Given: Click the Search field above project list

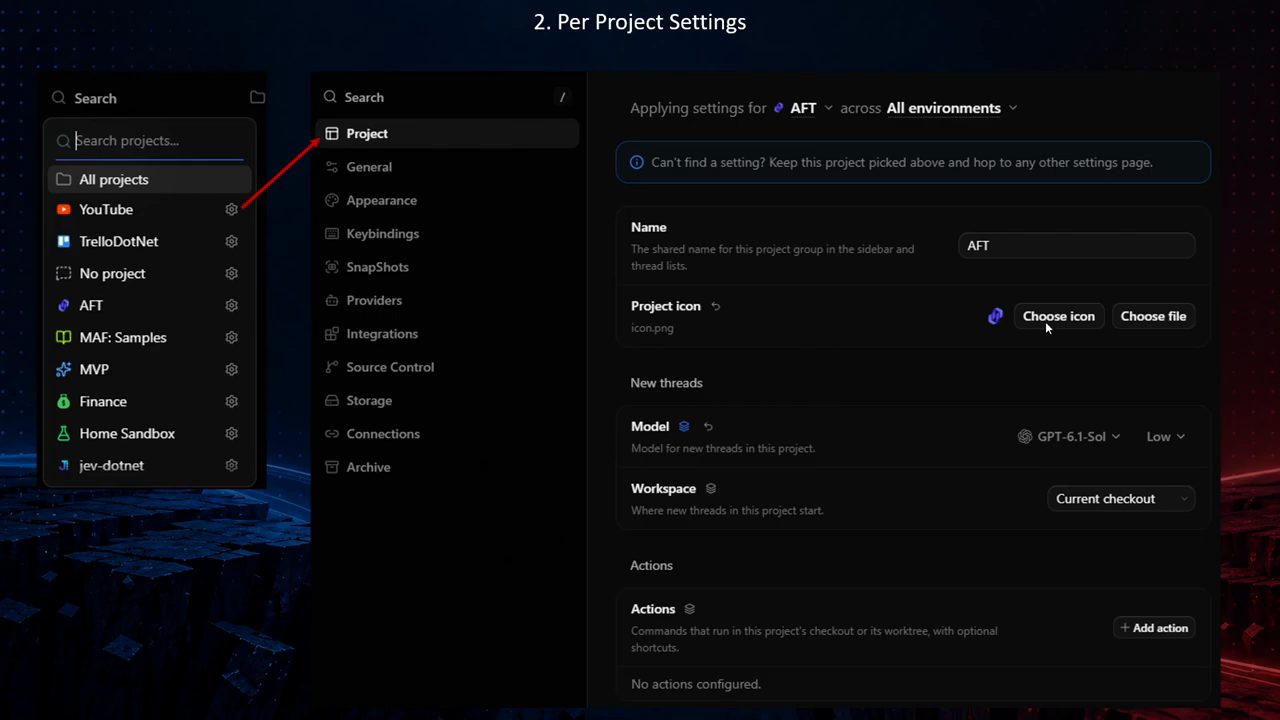Looking at the screenshot, I should click(143, 98).
